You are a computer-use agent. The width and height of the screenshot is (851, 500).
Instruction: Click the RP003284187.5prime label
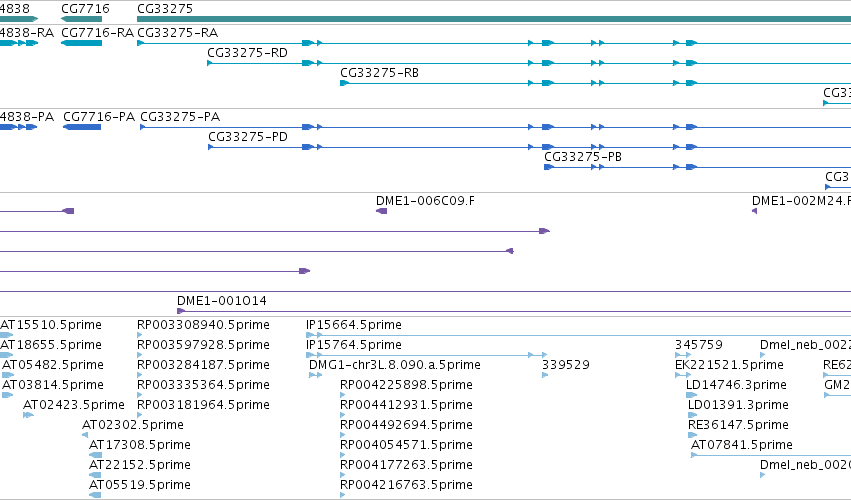pyautogui.click(x=204, y=365)
